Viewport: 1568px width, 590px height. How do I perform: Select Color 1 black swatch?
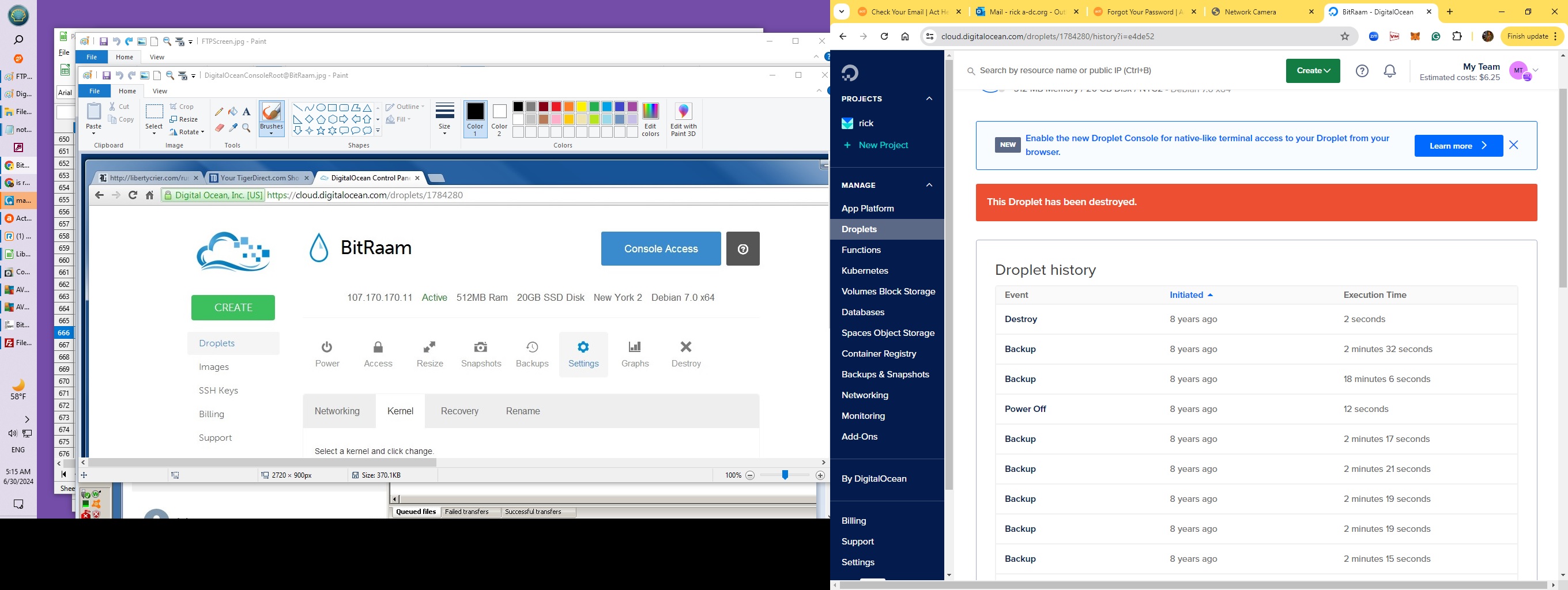click(476, 119)
